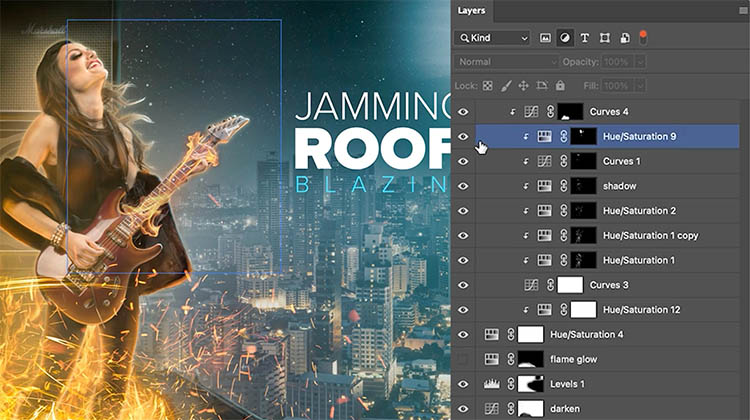Select Hue/Saturation 1 adjustment icon
The height and width of the screenshot is (420, 750).
(544, 260)
